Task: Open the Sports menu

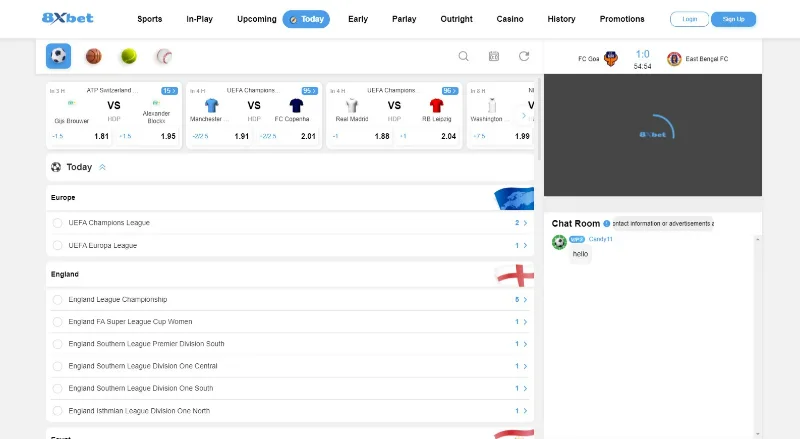Action: coord(149,19)
